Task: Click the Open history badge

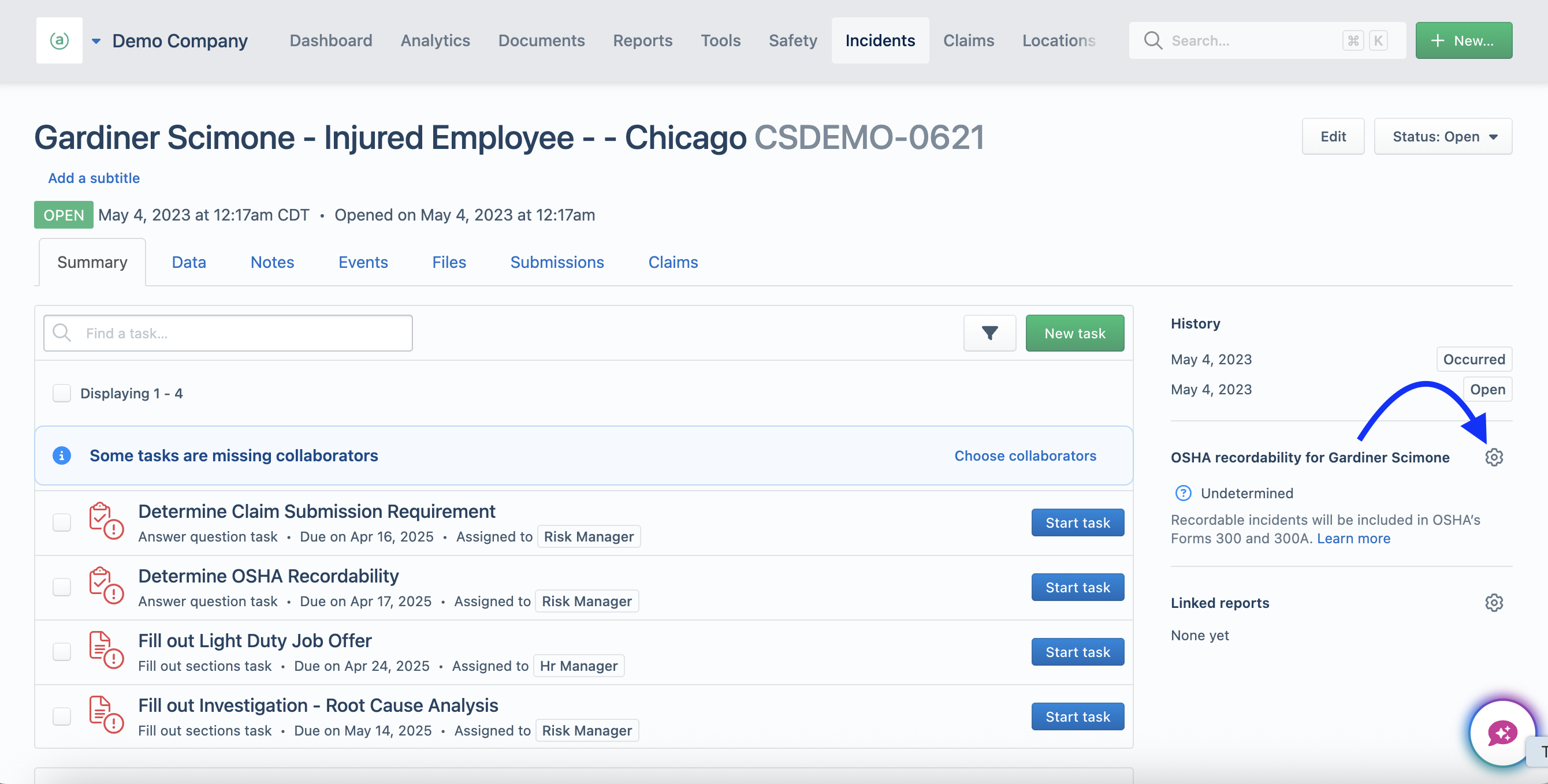Action: pyautogui.click(x=1487, y=389)
